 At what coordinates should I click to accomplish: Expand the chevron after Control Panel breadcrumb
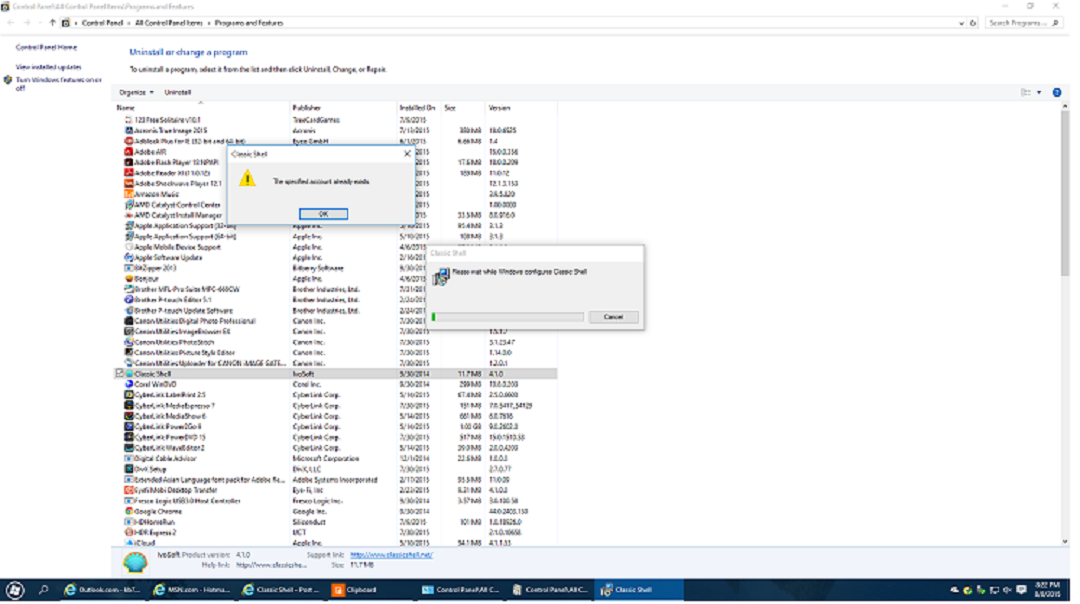pyautogui.click(x=129, y=23)
